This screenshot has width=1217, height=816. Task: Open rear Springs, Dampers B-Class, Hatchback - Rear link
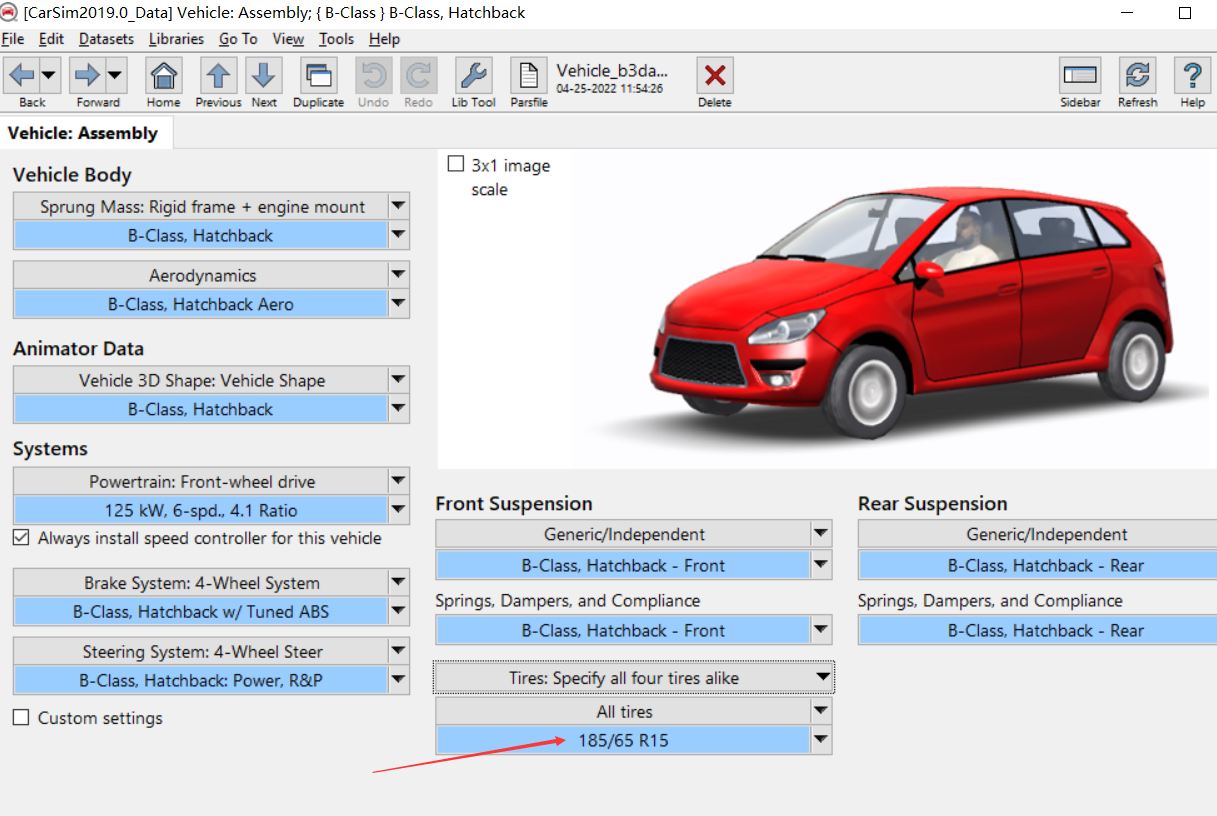(1038, 630)
